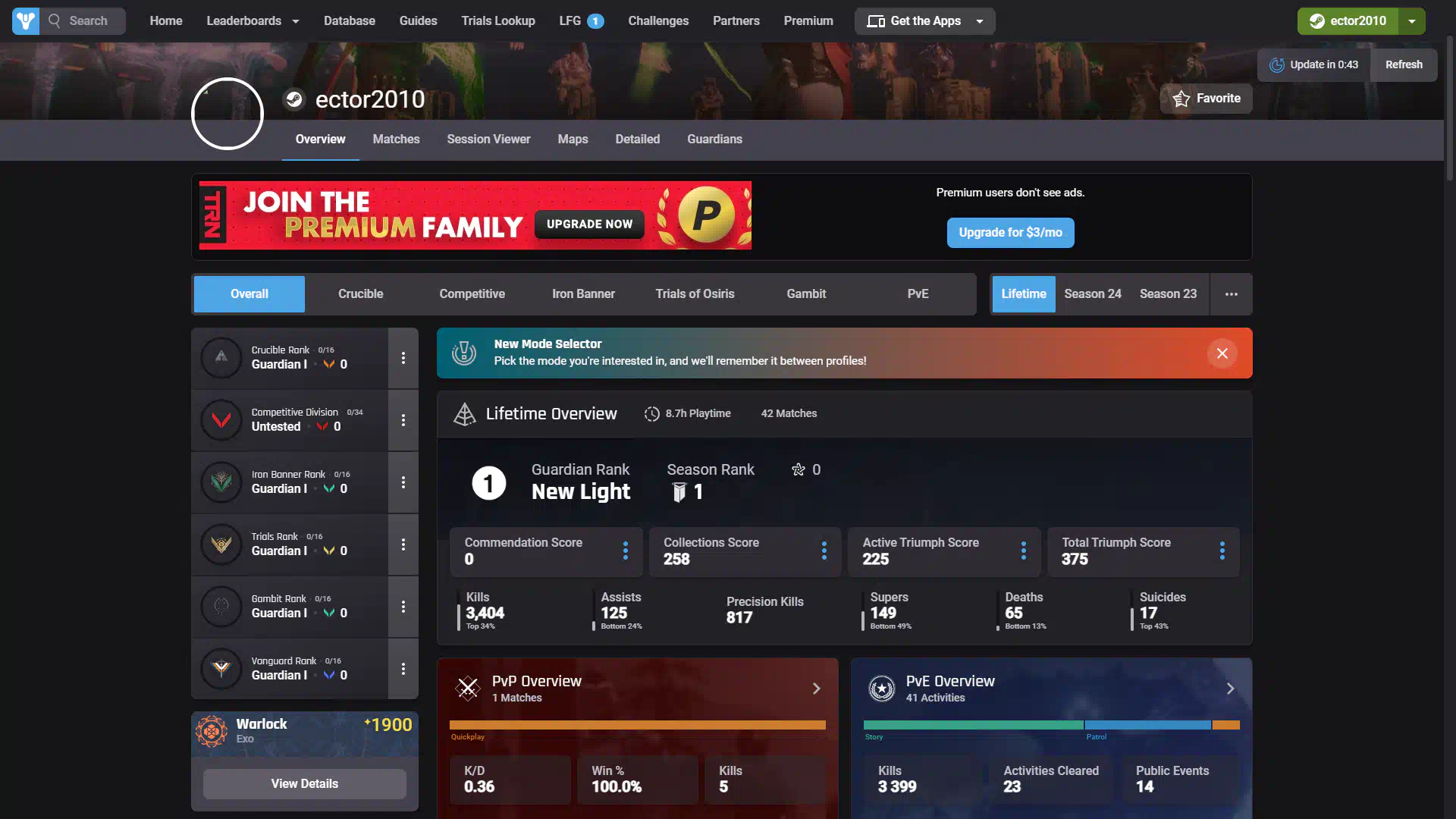Open the Gambit Rank options menu
Viewport: 1456px width, 819px height.
pyautogui.click(x=403, y=607)
